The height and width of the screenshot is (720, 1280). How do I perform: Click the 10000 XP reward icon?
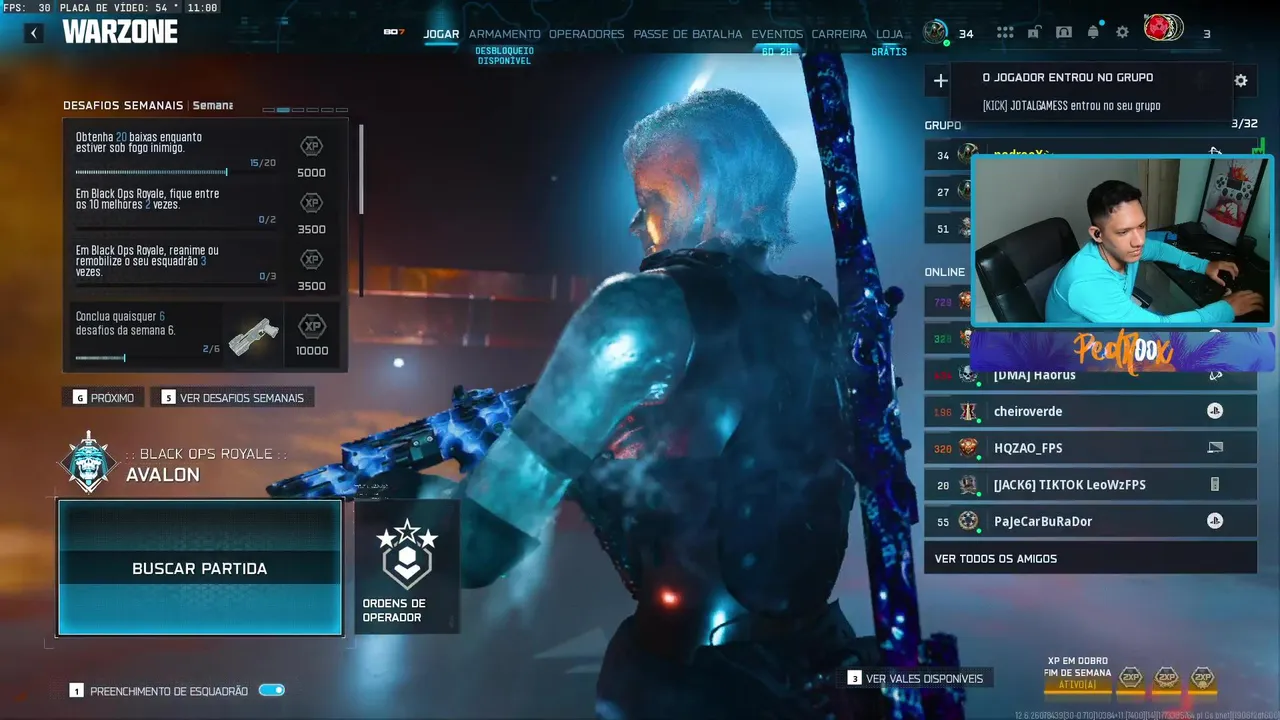(312, 326)
